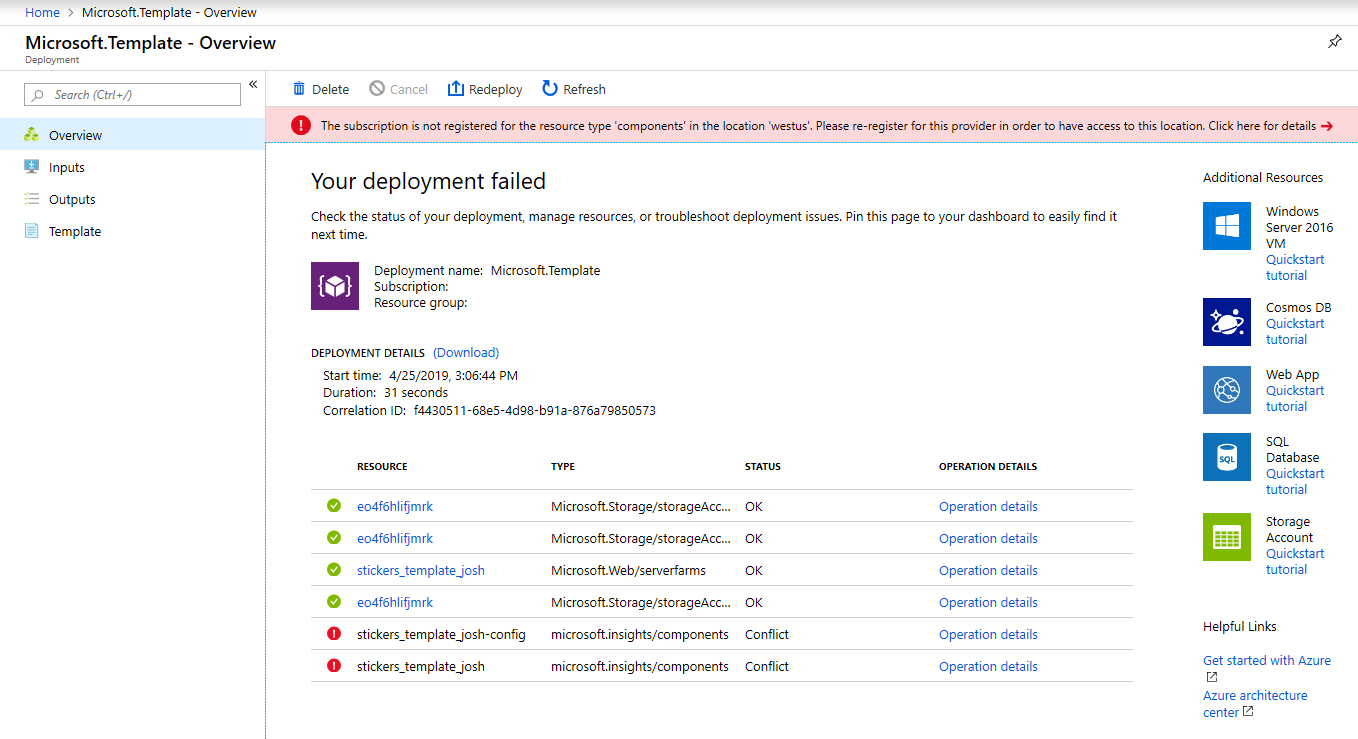
Task: Click the Redeploy upload icon
Action: (455, 89)
